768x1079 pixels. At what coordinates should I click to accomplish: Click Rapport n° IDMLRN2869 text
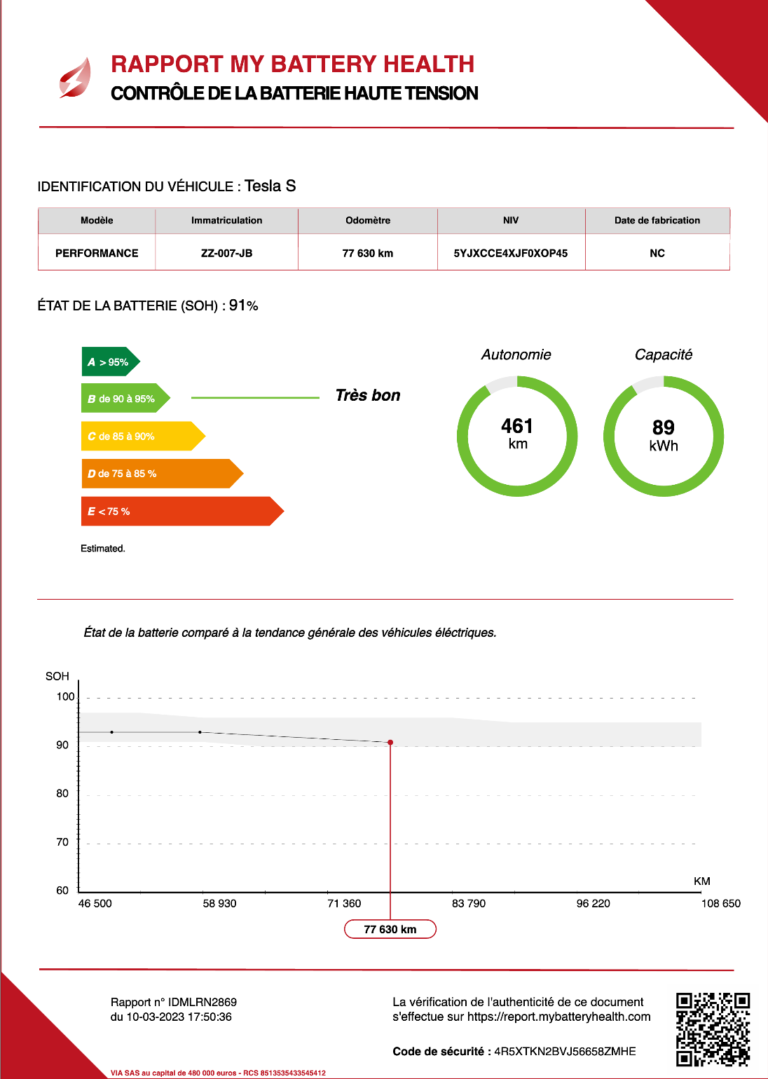[173, 1002]
